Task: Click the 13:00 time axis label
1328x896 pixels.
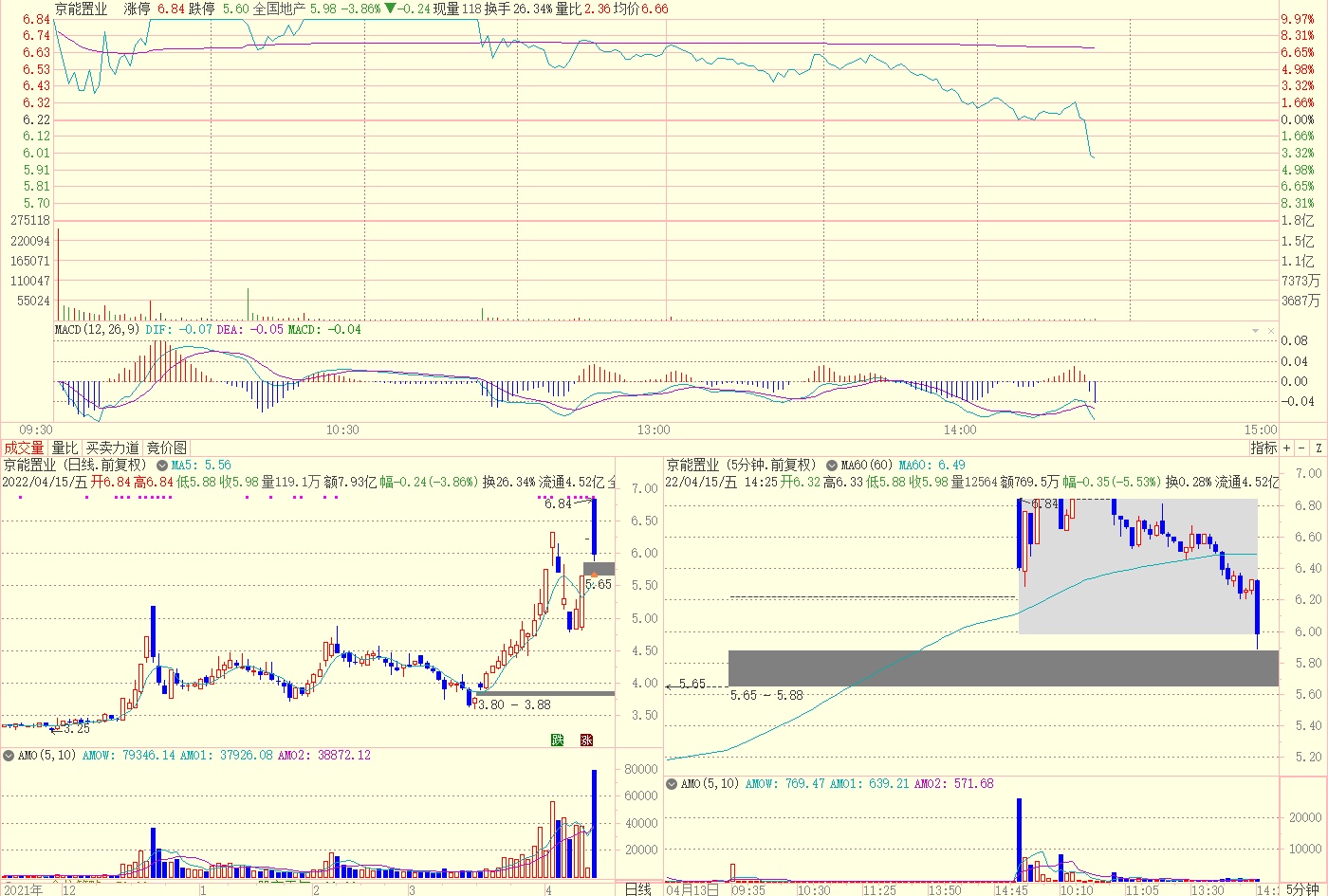Action: pos(654,430)
